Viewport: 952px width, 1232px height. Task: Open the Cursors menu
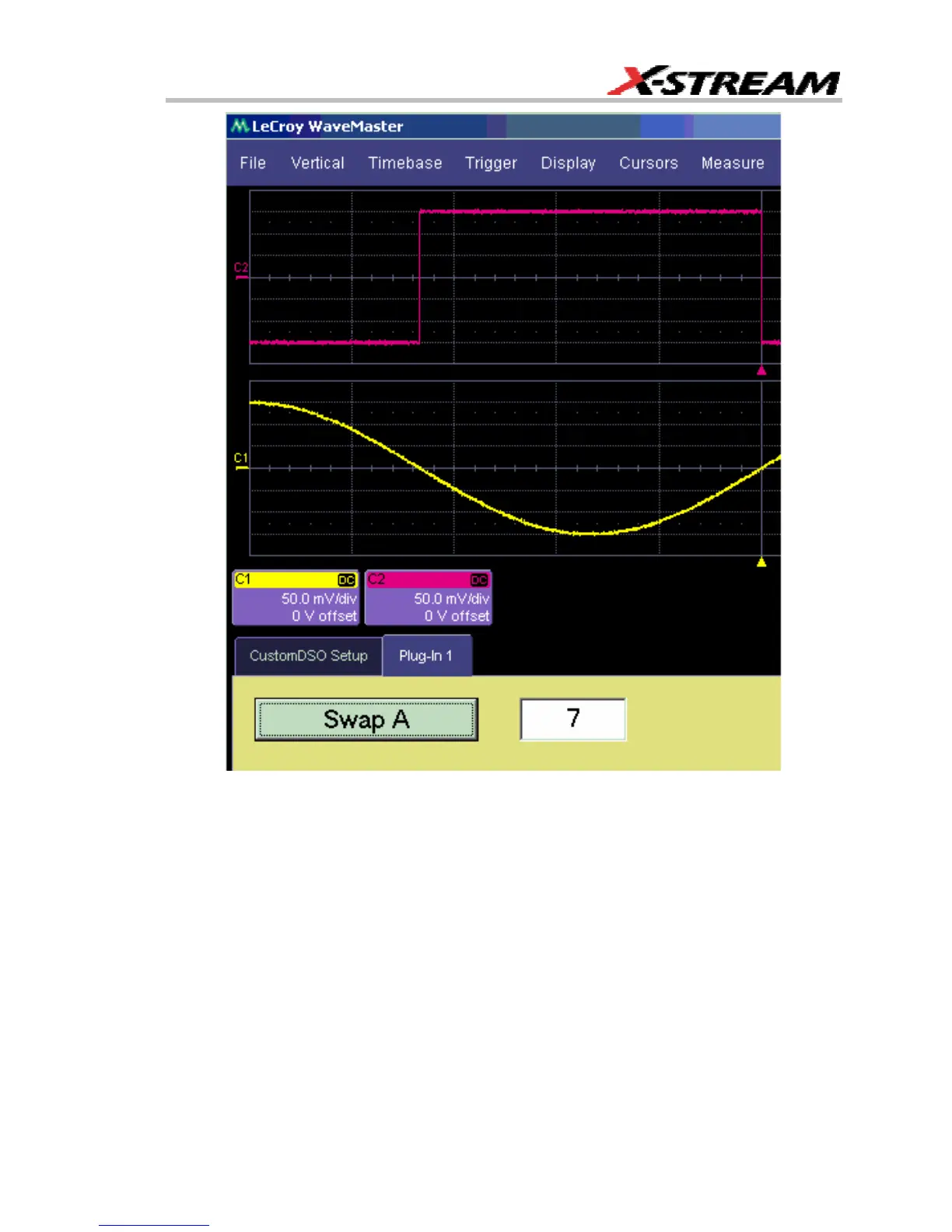click(649, 163)
